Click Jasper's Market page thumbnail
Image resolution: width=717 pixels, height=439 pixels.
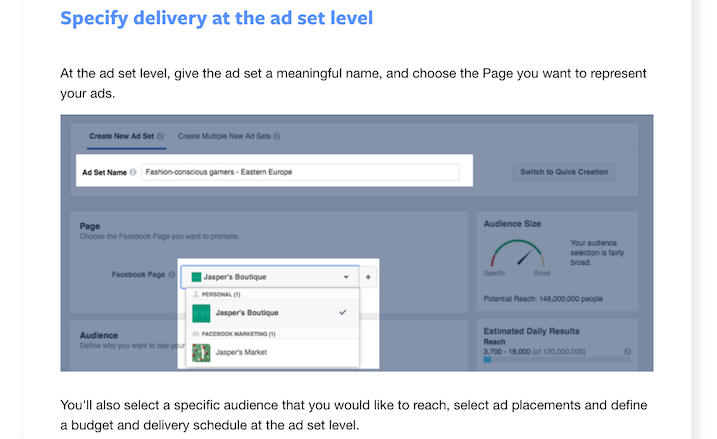point(201,353)
